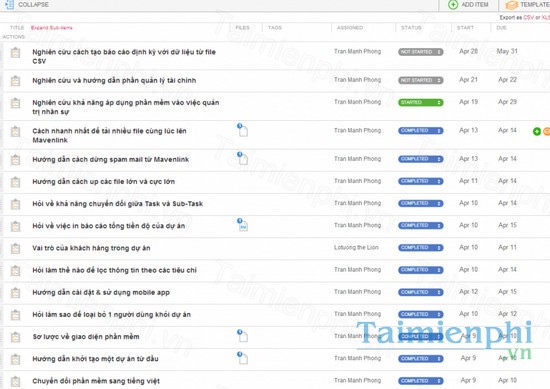Click clipboard icon for 'Sơ lược về giao diện phần mềm'

(15, 337)
